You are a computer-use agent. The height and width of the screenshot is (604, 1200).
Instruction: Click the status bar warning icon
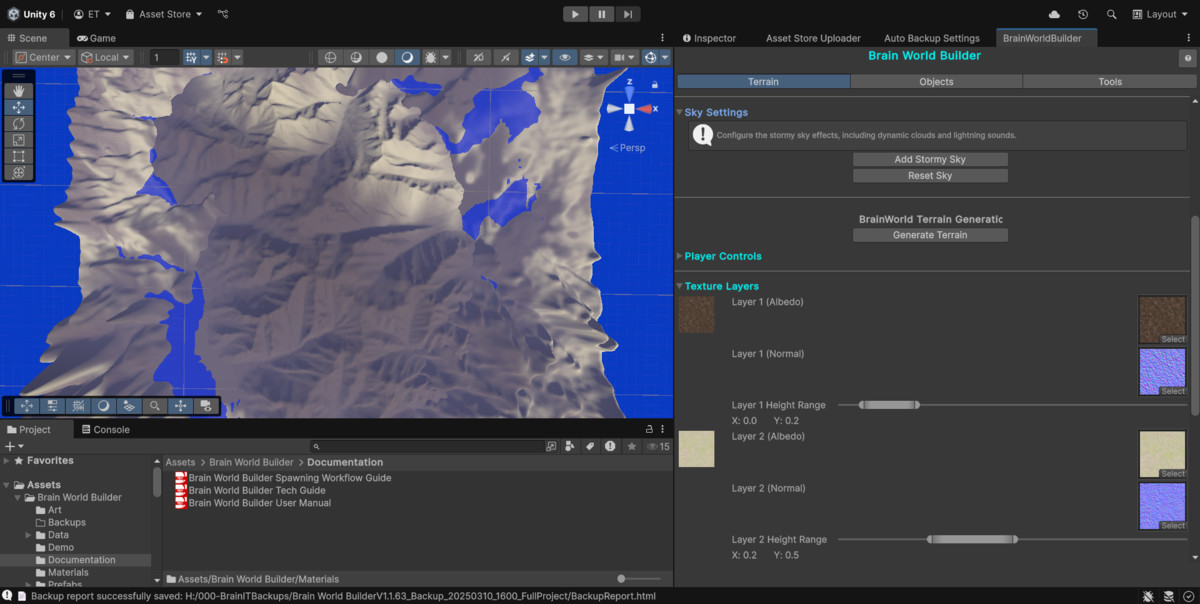7,596
